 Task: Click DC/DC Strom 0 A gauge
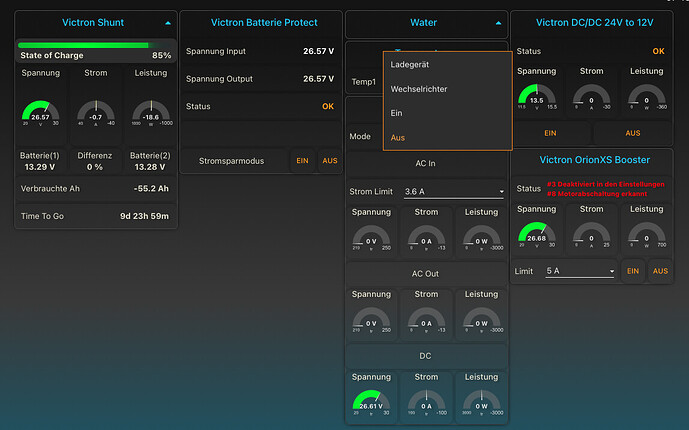point(591,97)
